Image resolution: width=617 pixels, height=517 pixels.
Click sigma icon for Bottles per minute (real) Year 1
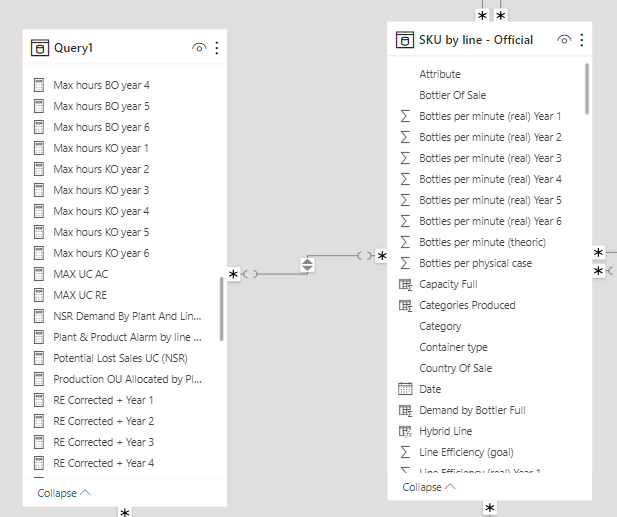tap(405, 116)
